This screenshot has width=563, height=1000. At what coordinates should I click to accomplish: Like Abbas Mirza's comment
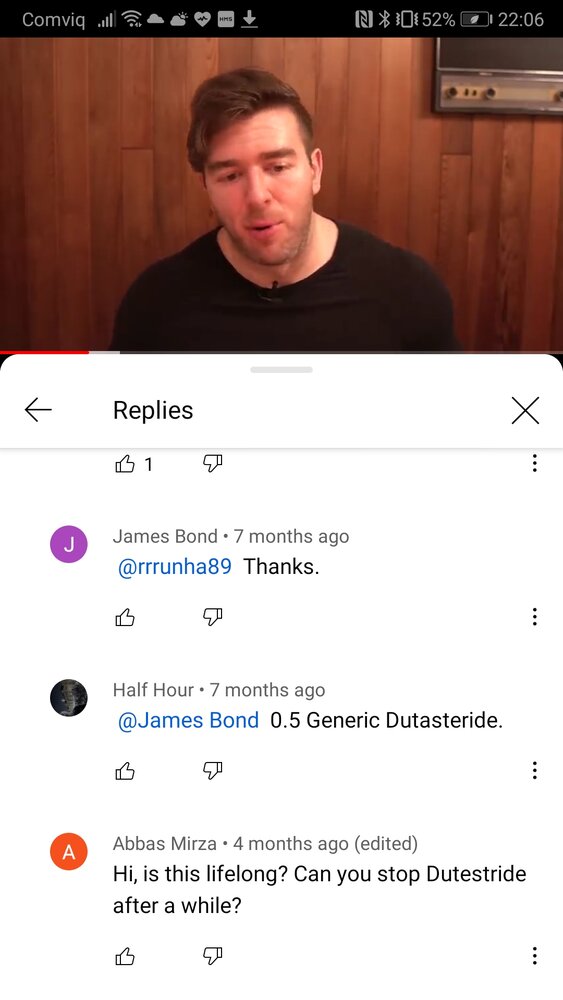(x=125, y=955)
